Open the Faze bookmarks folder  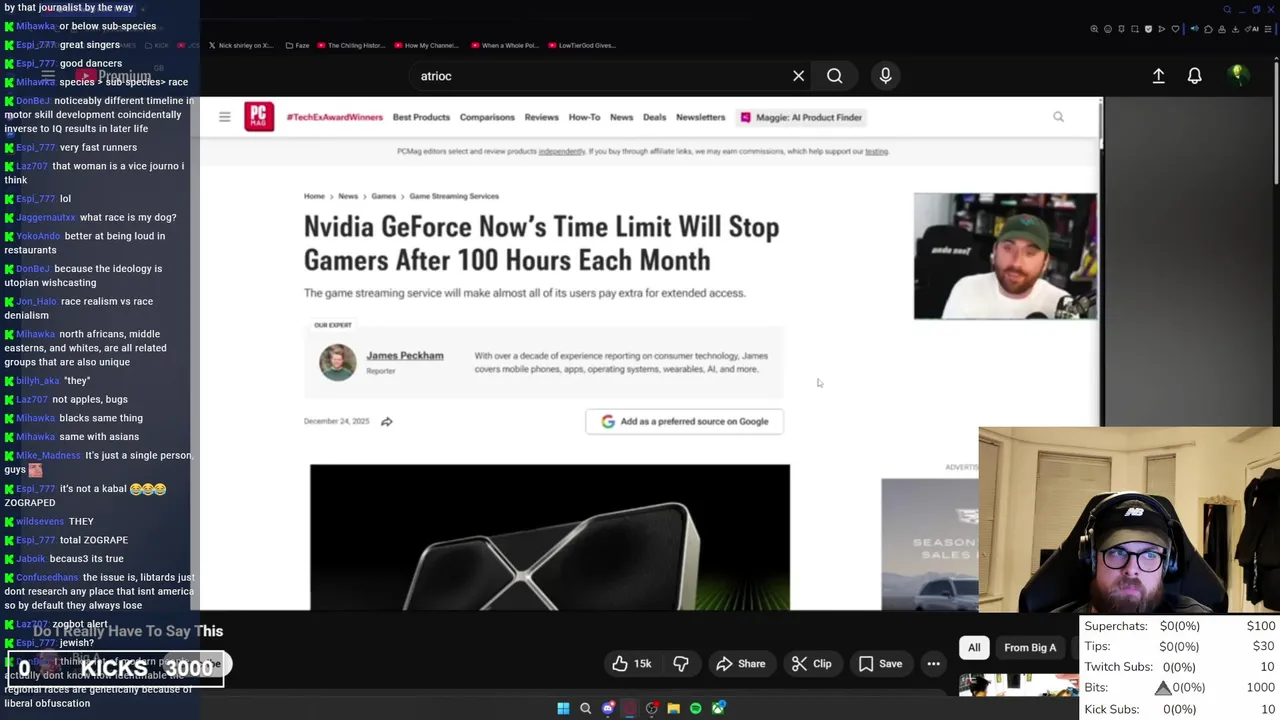pyautogui.click(x=297, y=45)
